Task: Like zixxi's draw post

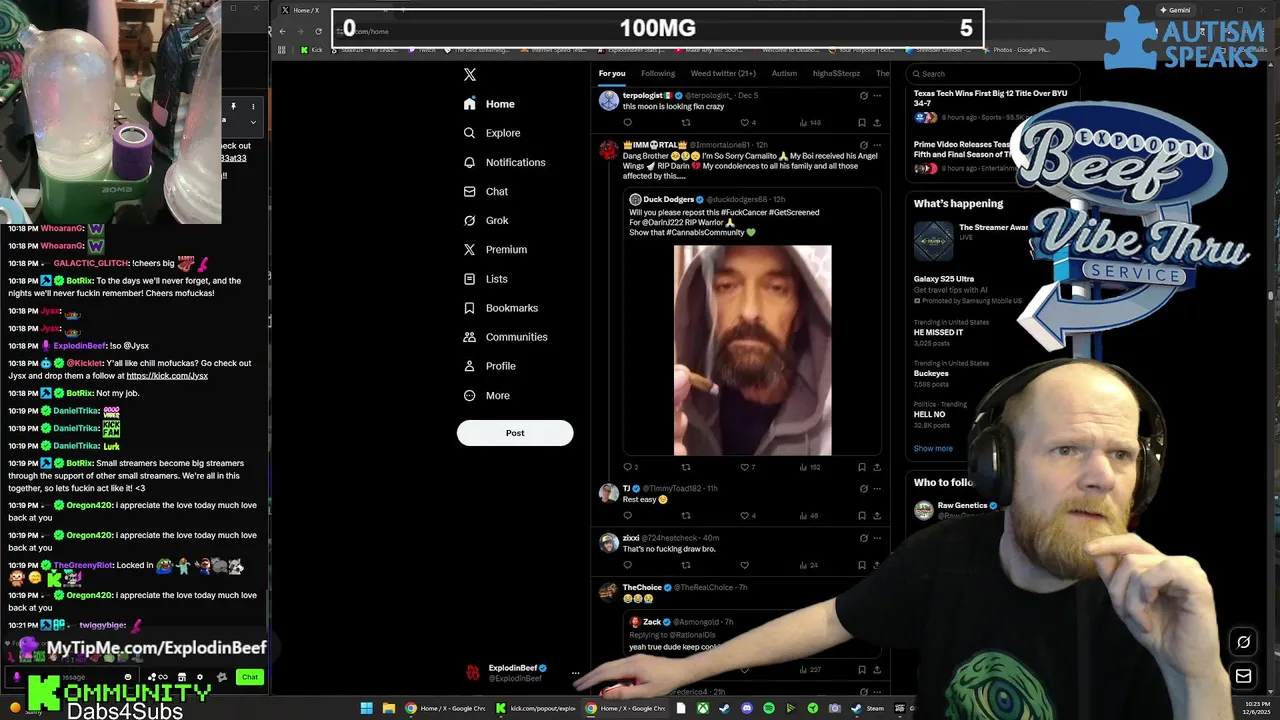Action: coord(744,565)
